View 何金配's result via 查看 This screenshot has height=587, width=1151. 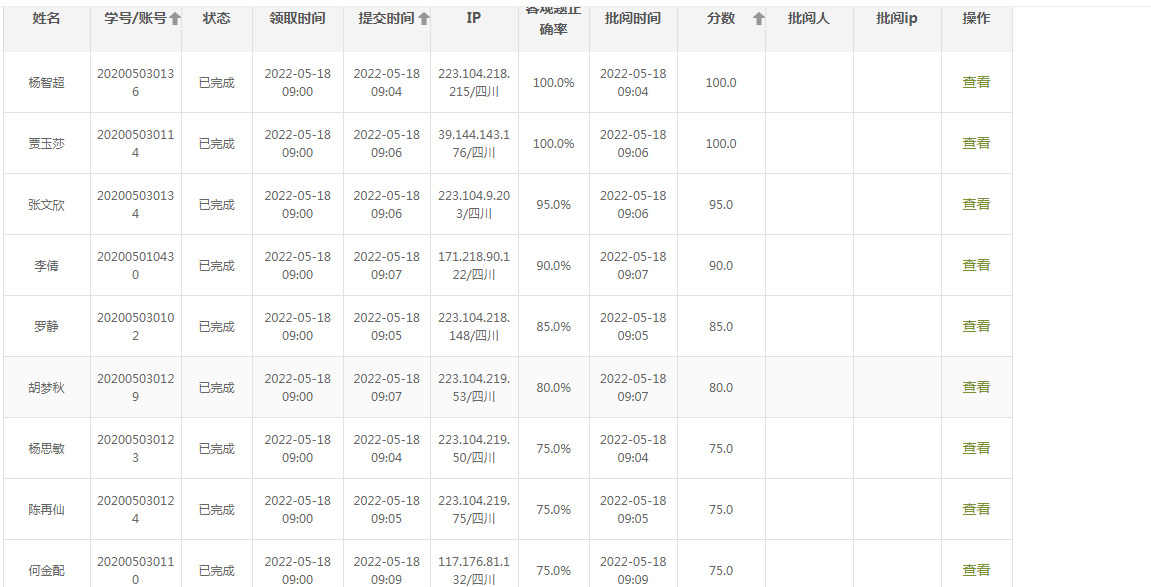click(976, 569)
